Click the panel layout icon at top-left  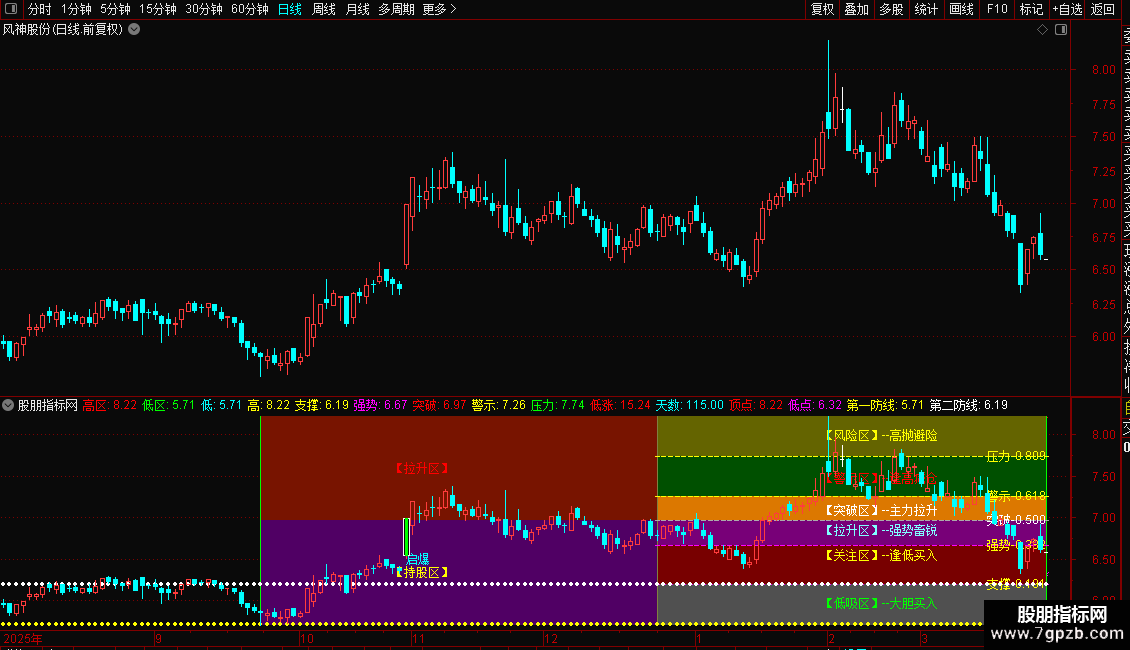(x=11, y=9)
